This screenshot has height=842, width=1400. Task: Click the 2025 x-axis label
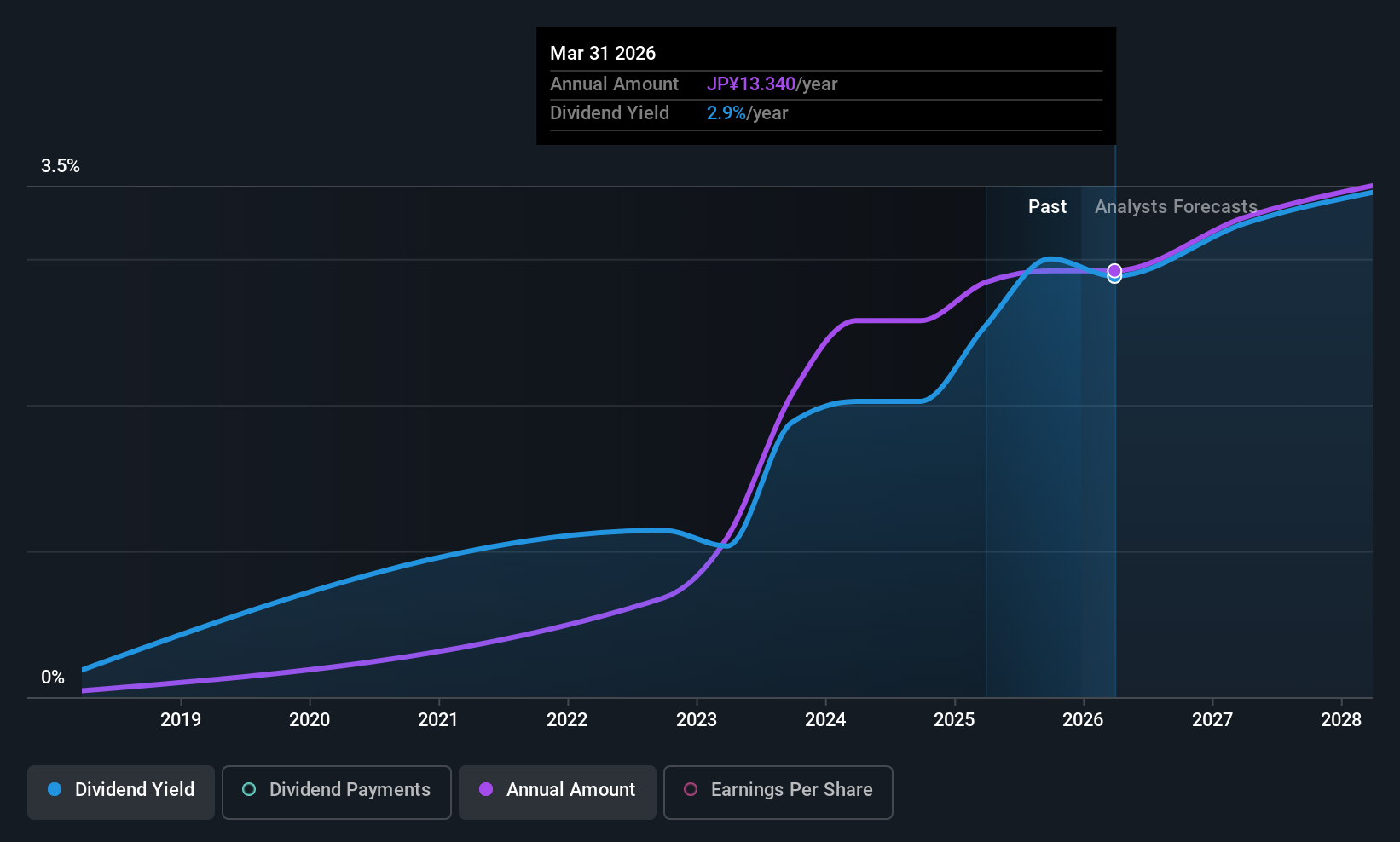pos(954,720)
